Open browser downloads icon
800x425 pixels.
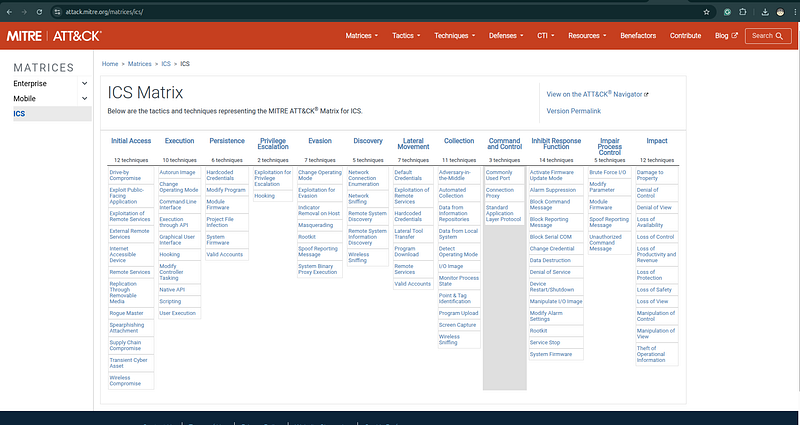[x=765, y=12]
